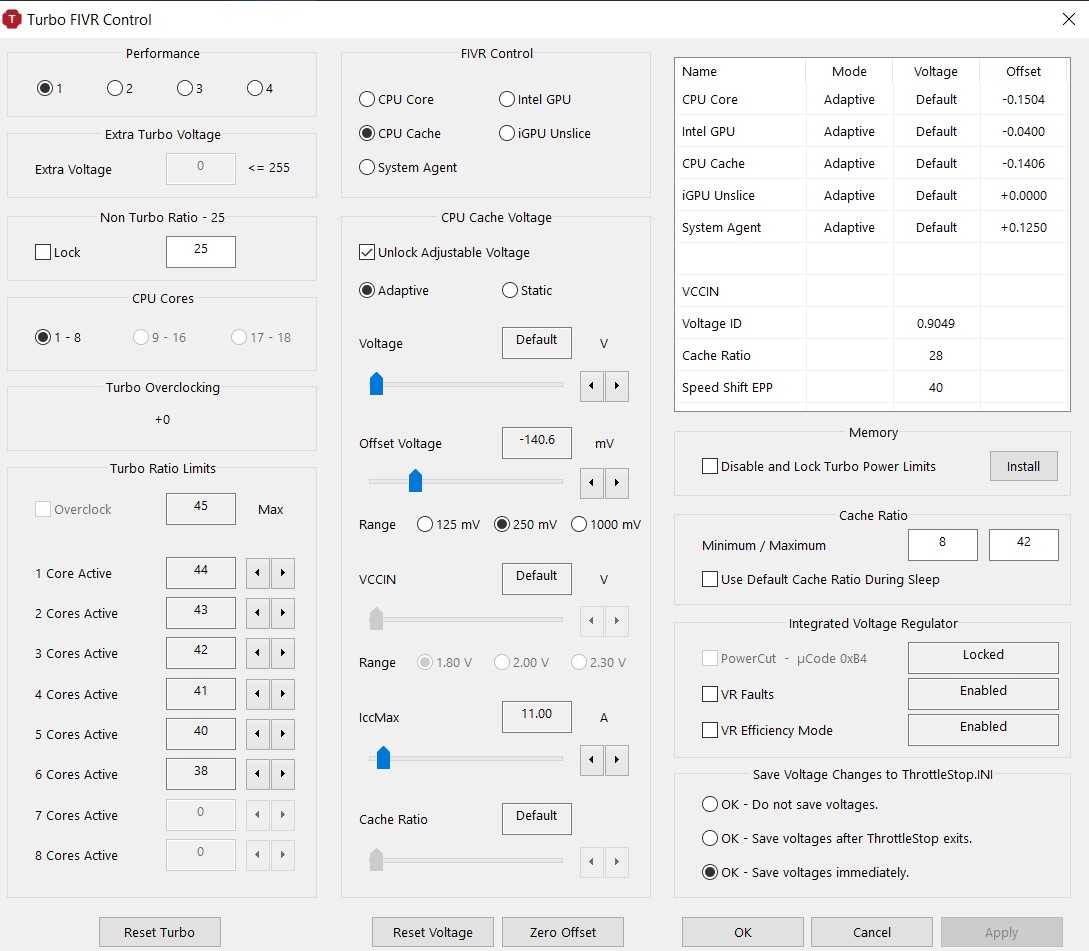Click the Offset Voltage left arrow button
The width and height of the screenshot is (1089, 951).
(592, 483)
